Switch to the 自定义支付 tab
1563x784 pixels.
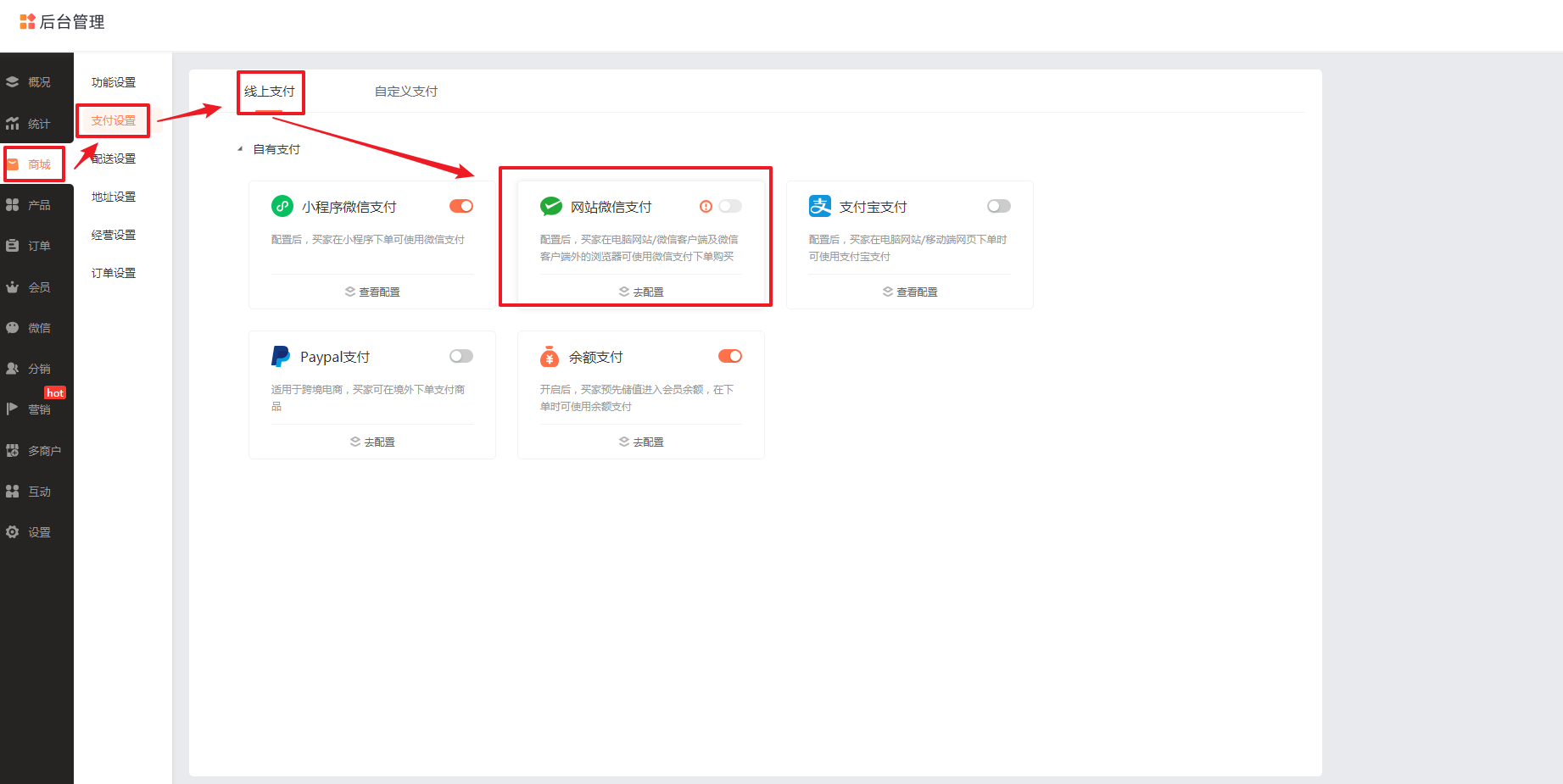[406, 92]
